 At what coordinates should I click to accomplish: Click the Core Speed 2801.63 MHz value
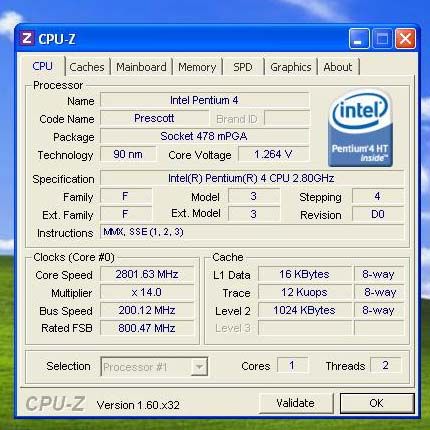(x=147, y=274)
